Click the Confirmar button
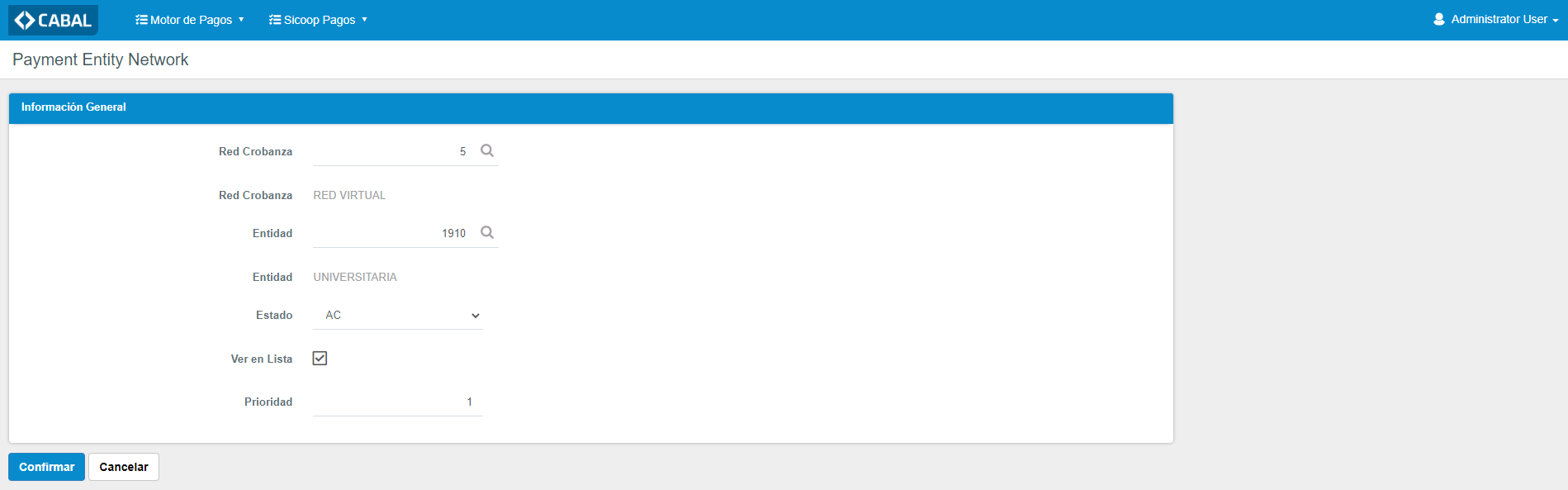 [x=46, y=467]
